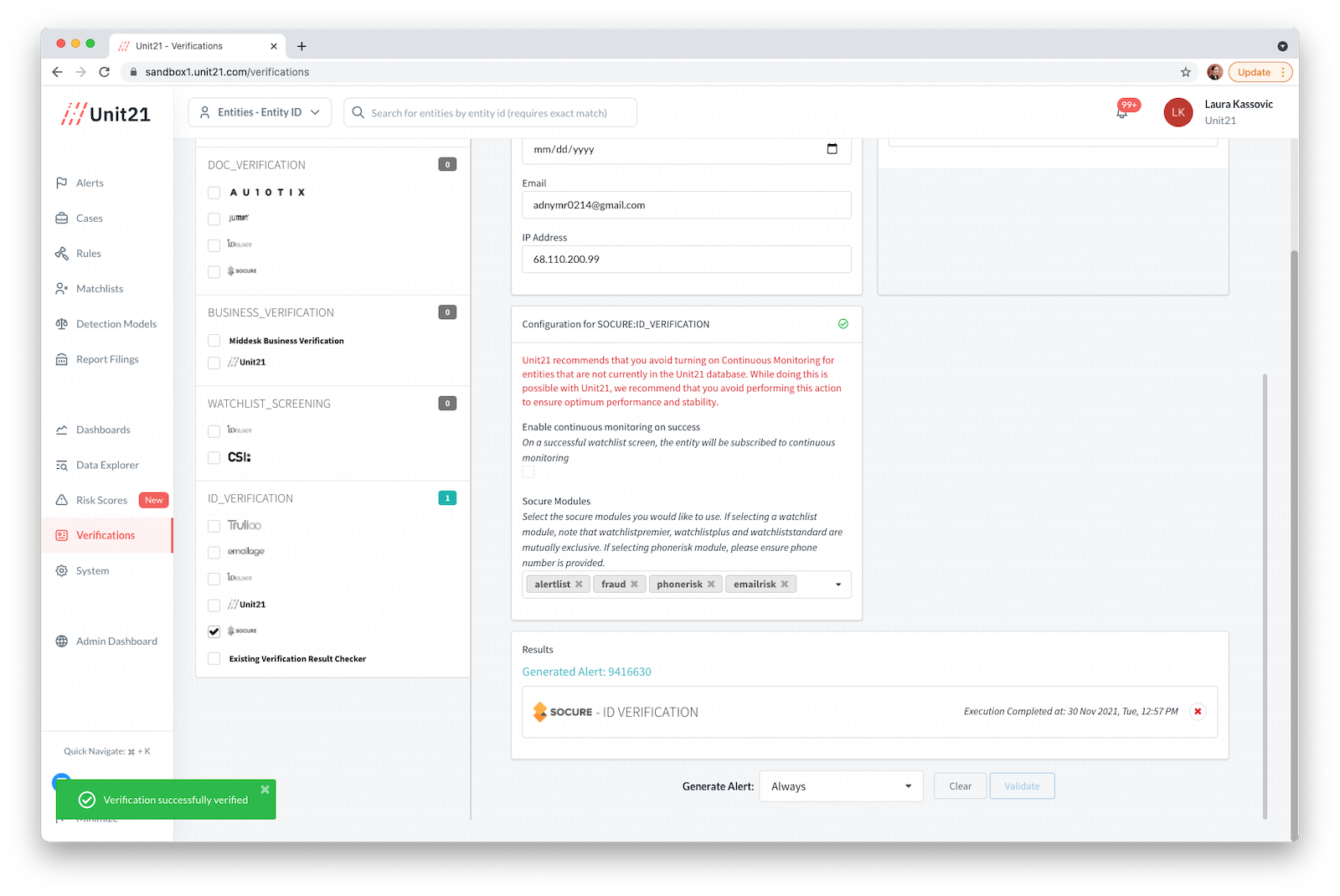This screenshot has width=1340, height=896.
Task: Go back in browser history
Action: pos(57,72)
